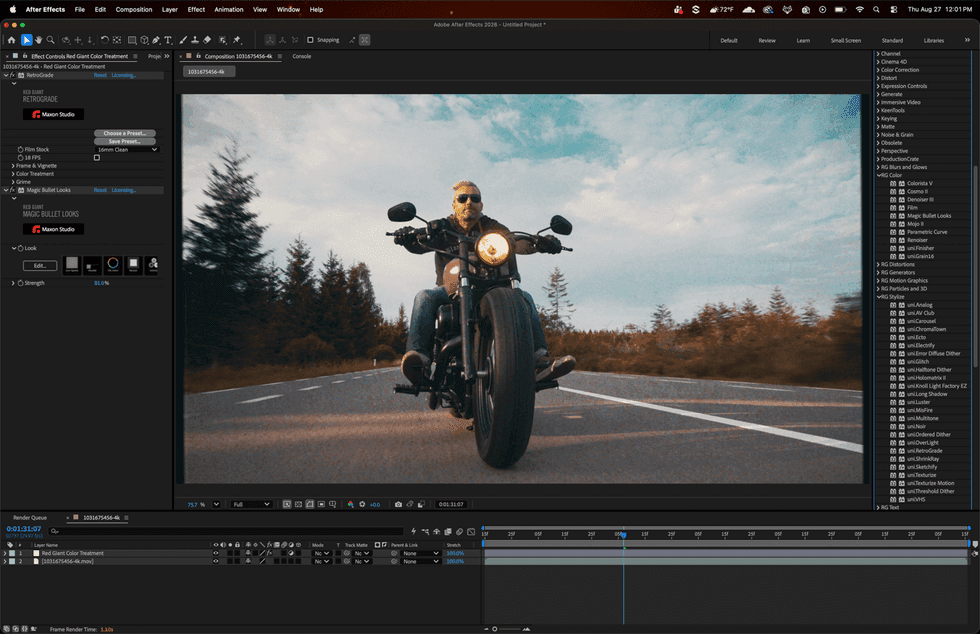Select the Rotation tool

(x=104, y=40)
